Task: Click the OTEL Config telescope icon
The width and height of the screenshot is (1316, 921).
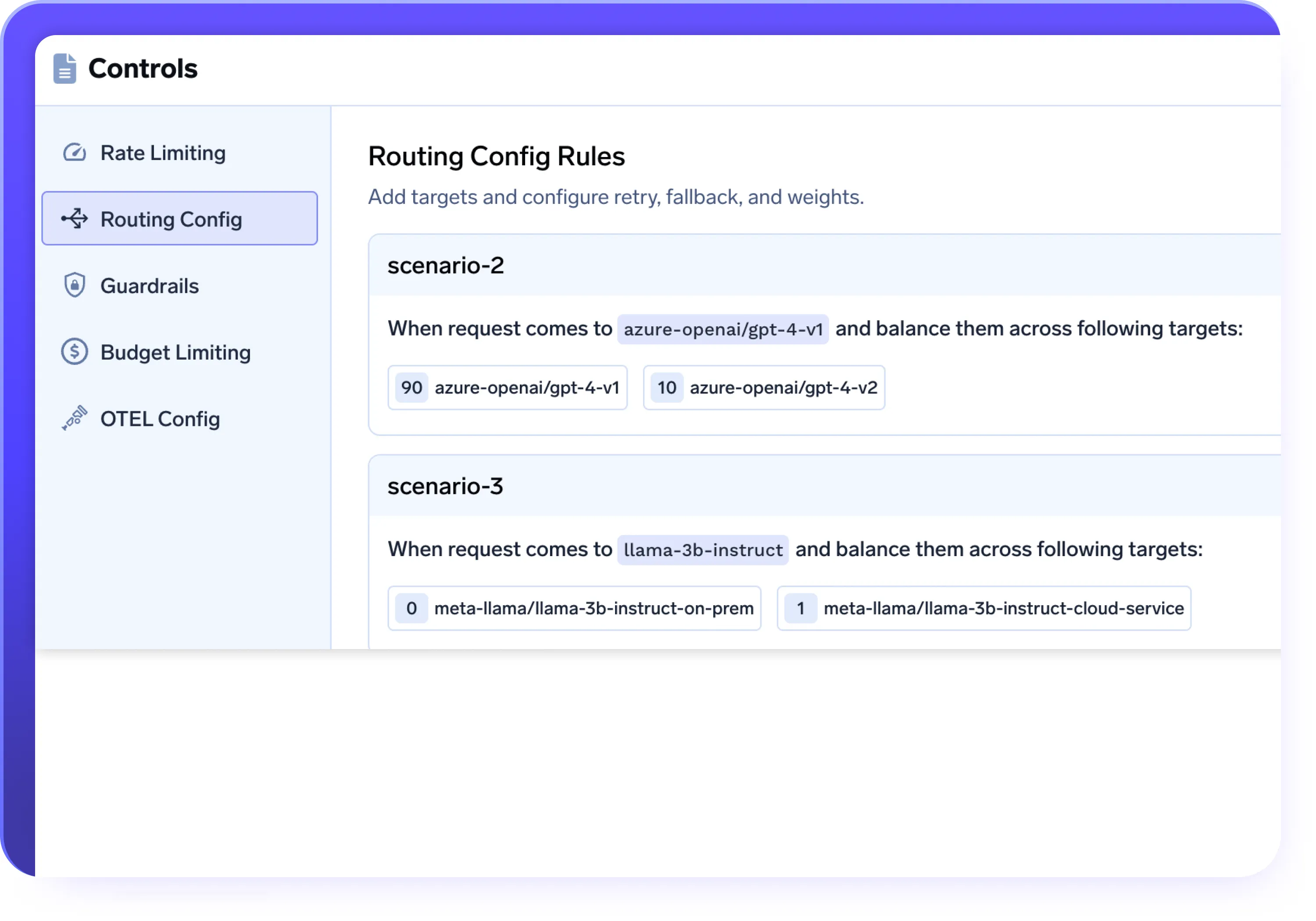Action: pyautogui.click(x=75, y=418)
